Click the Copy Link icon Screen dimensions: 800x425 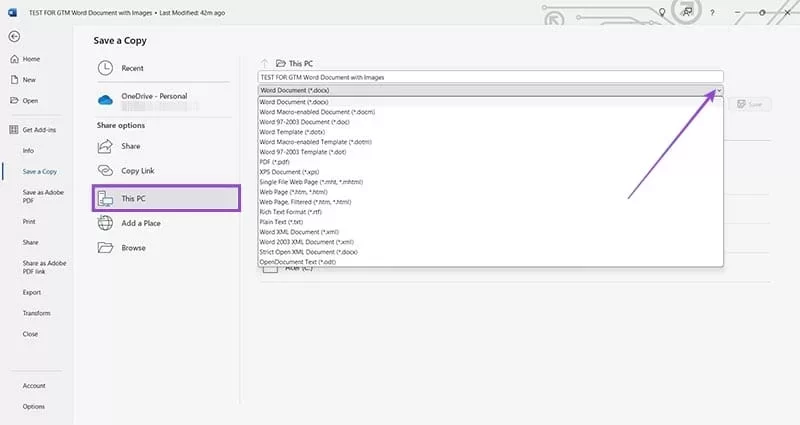click(107, 172)
